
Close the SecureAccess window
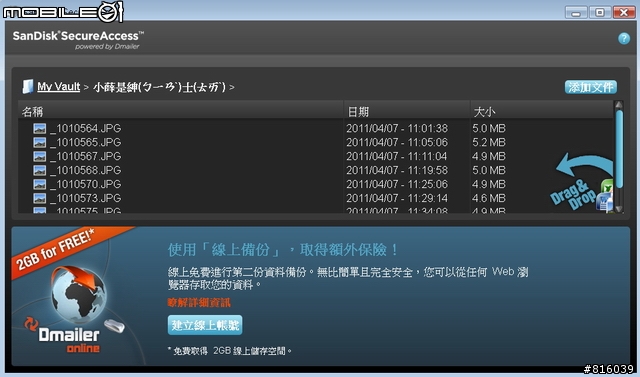[624, 12]
